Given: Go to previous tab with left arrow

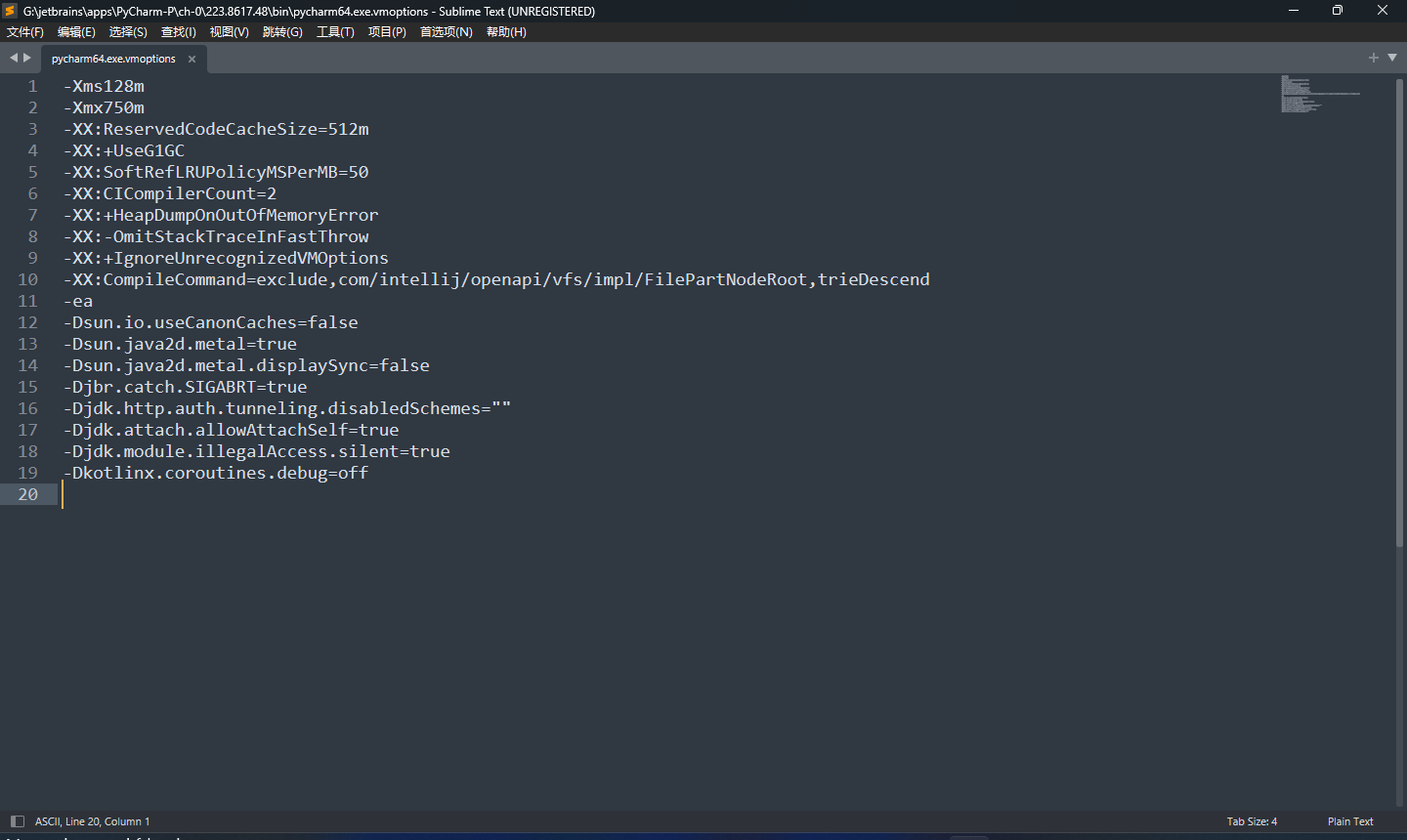Looking at the screenshot, I should (x=14, y=58).
